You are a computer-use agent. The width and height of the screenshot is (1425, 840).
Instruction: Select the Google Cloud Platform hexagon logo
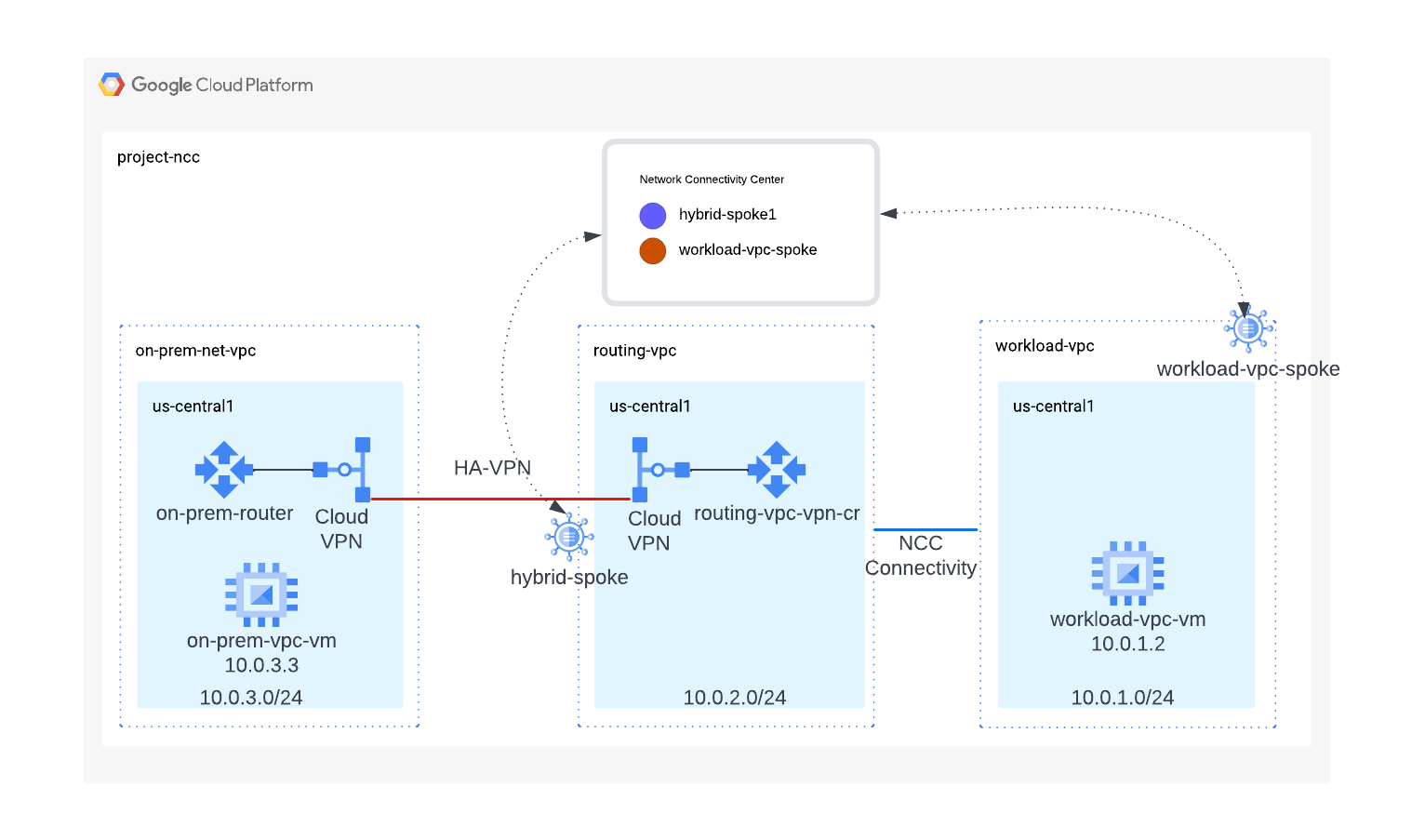coord(112,84)
